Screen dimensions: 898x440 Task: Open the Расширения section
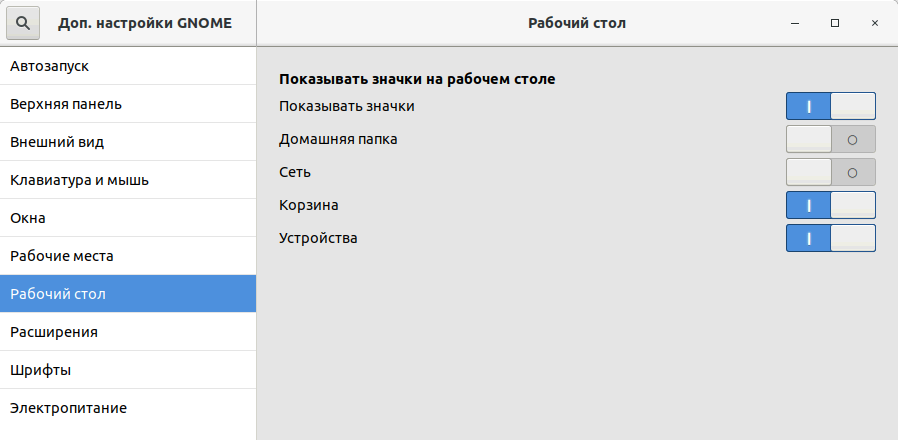point(128,332)
